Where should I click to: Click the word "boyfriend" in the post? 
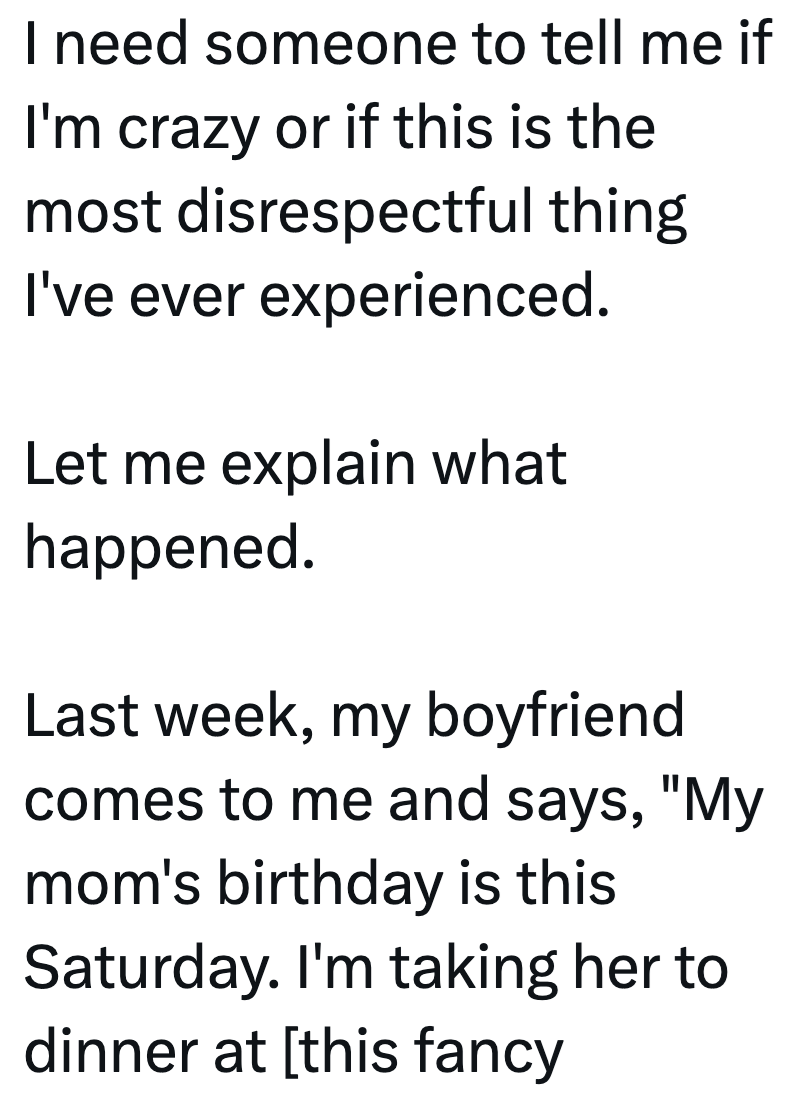556,717
